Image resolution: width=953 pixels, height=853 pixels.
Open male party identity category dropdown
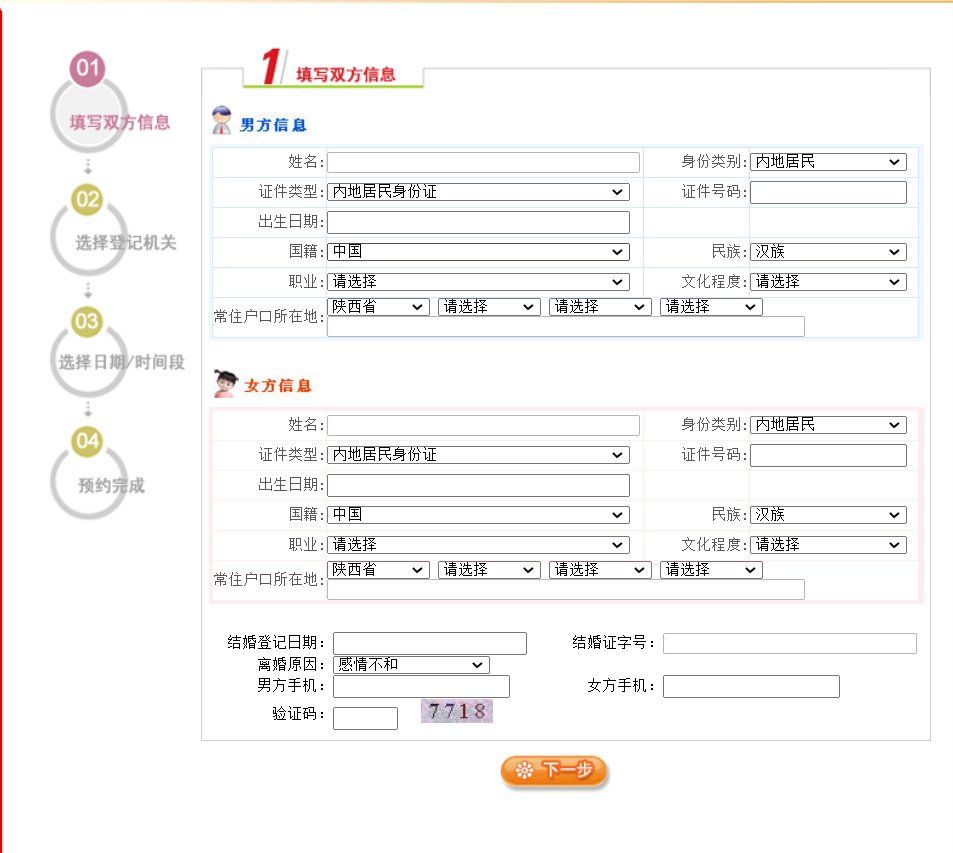[x=827, y=162]
